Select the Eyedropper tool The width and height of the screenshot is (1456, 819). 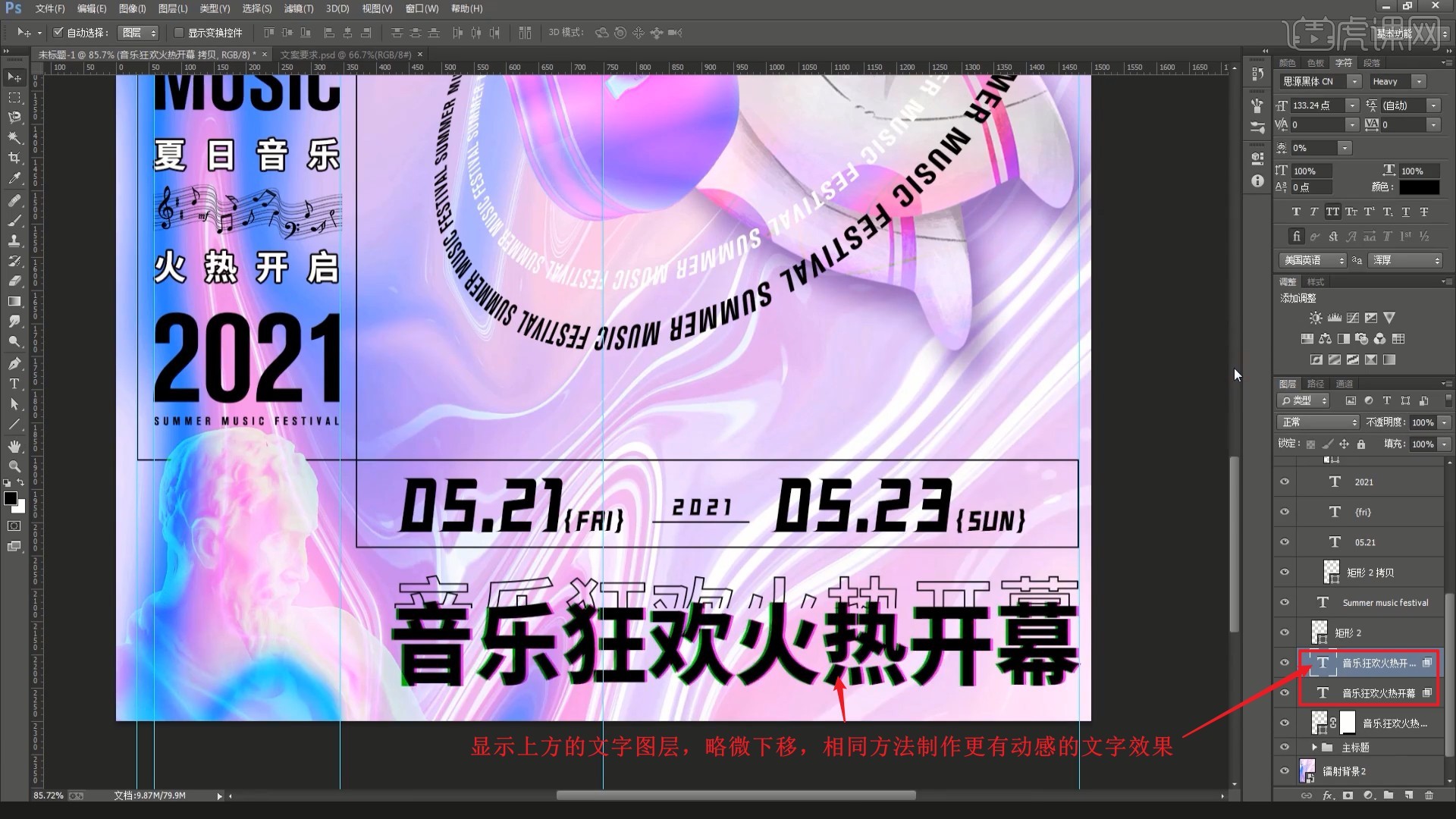point(14,178)
